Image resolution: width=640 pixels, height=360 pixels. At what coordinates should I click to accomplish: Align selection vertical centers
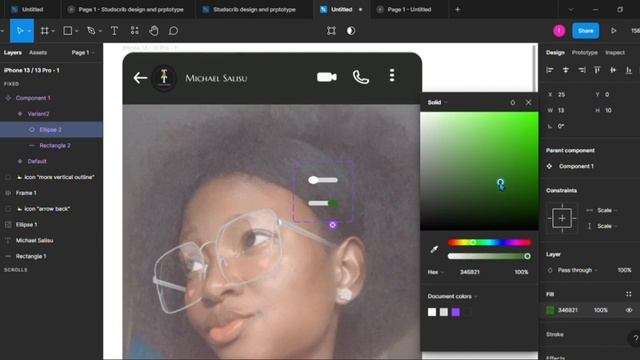[613, 70]
